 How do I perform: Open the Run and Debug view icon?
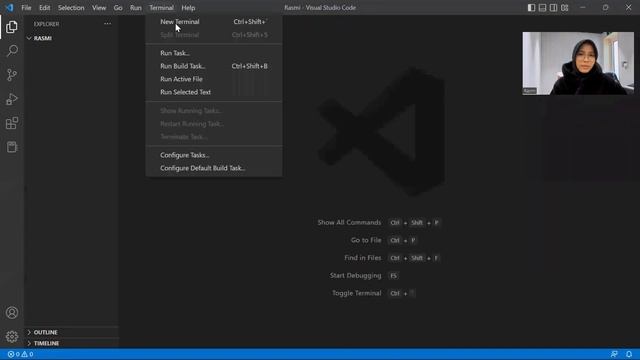click(12, 99)
